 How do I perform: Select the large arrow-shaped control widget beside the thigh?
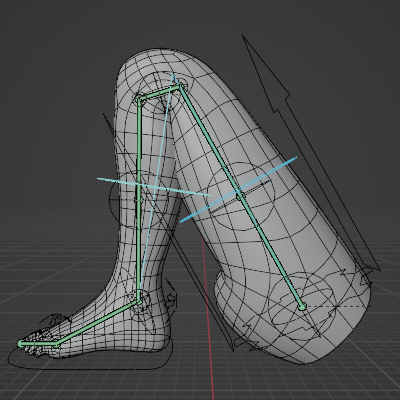click(x=311, y=153)
